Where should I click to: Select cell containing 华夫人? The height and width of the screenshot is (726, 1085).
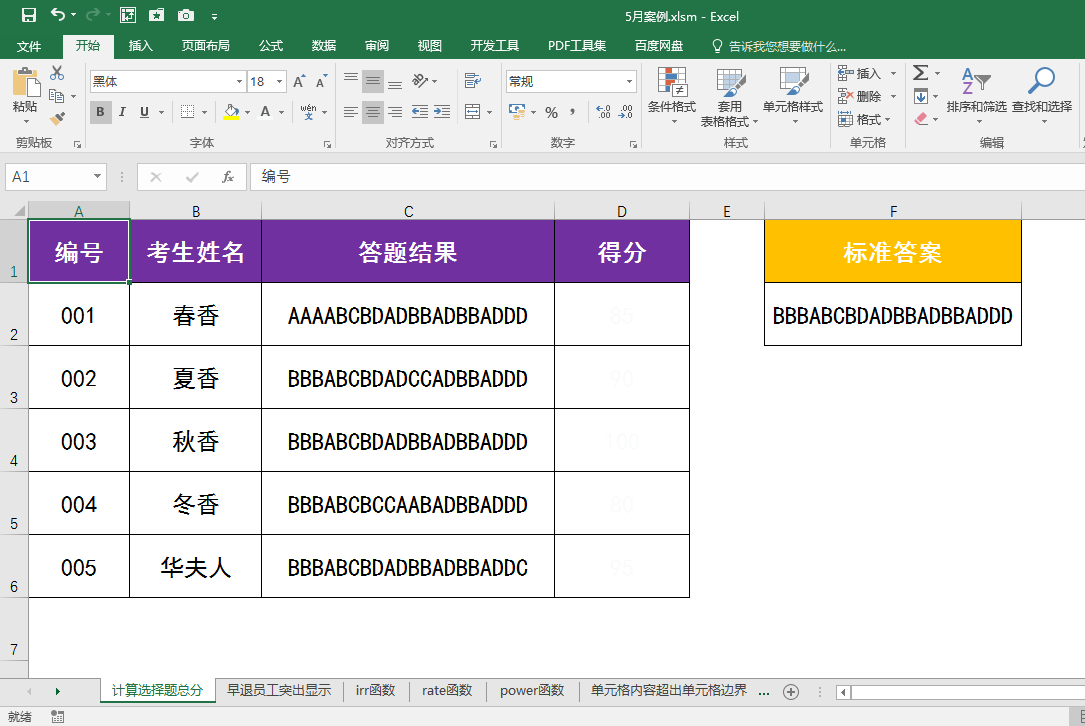pyautogui.click(x=196, y=567)
